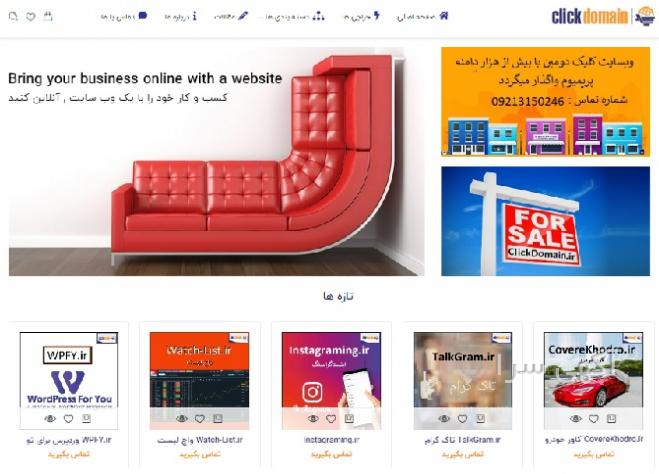Click the home page menu item with house icon
This screenshot has width=659, height=474.
(x=422, y=16)
